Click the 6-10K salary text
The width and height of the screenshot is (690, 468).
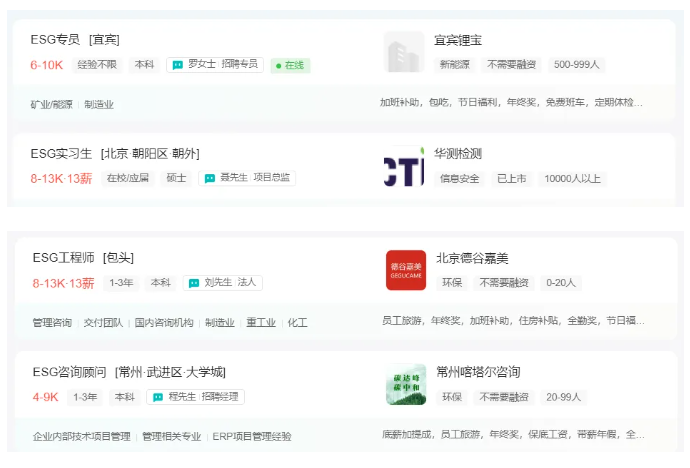46,65
